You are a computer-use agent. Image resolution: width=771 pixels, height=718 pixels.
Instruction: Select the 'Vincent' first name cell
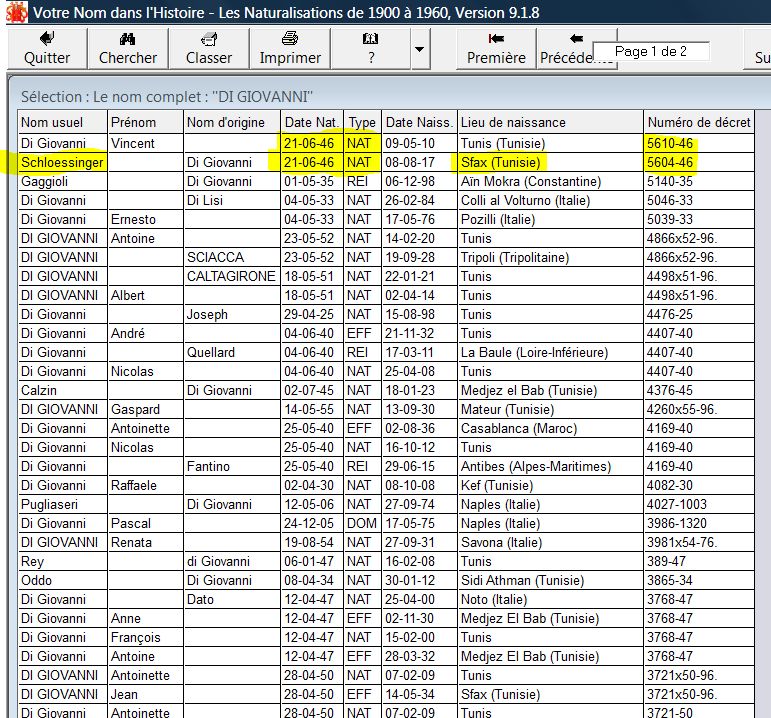[x=145, y=144]
